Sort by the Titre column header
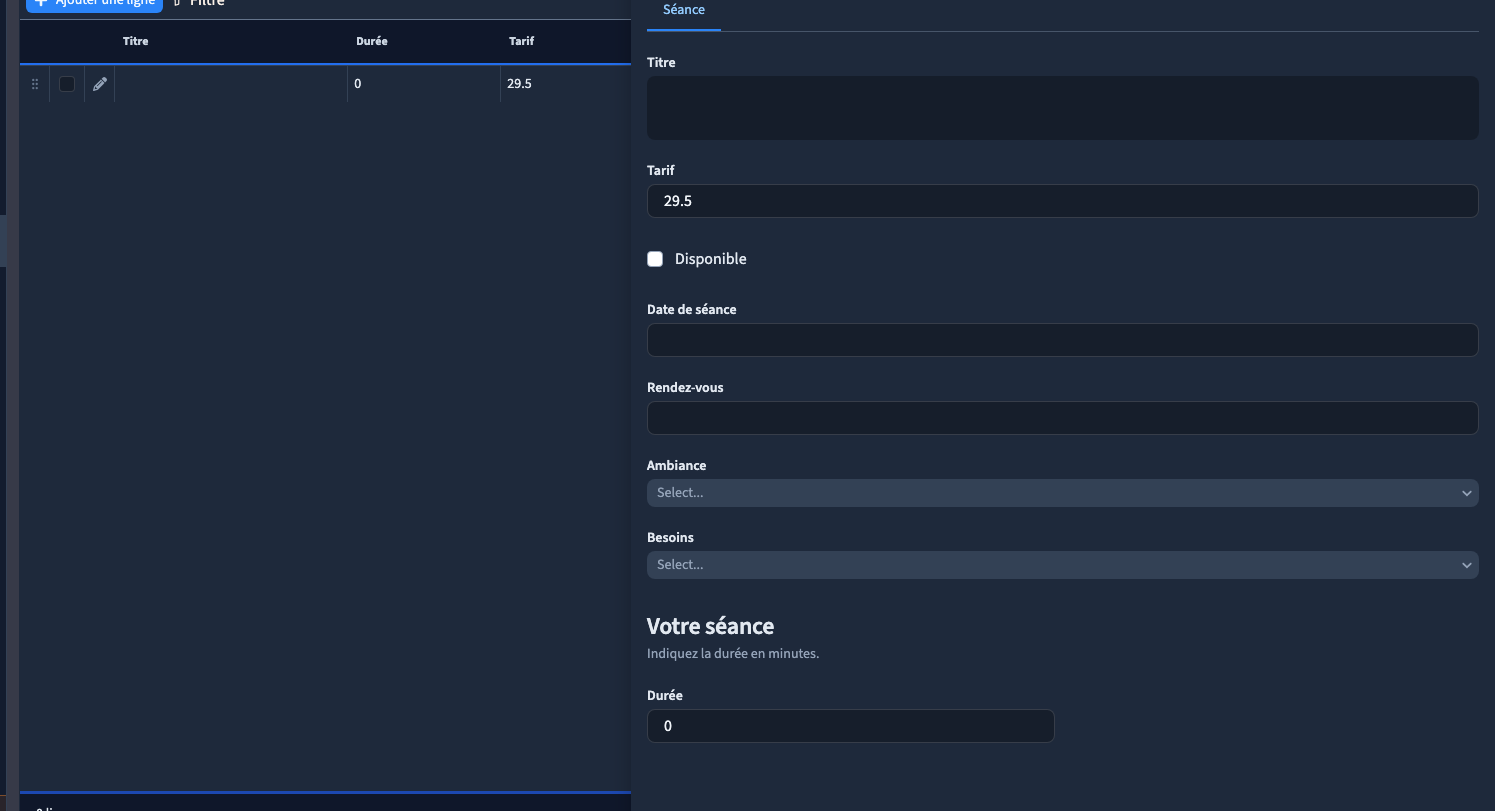This screenshot has width=1495, height=811. (x=136, y=41)
